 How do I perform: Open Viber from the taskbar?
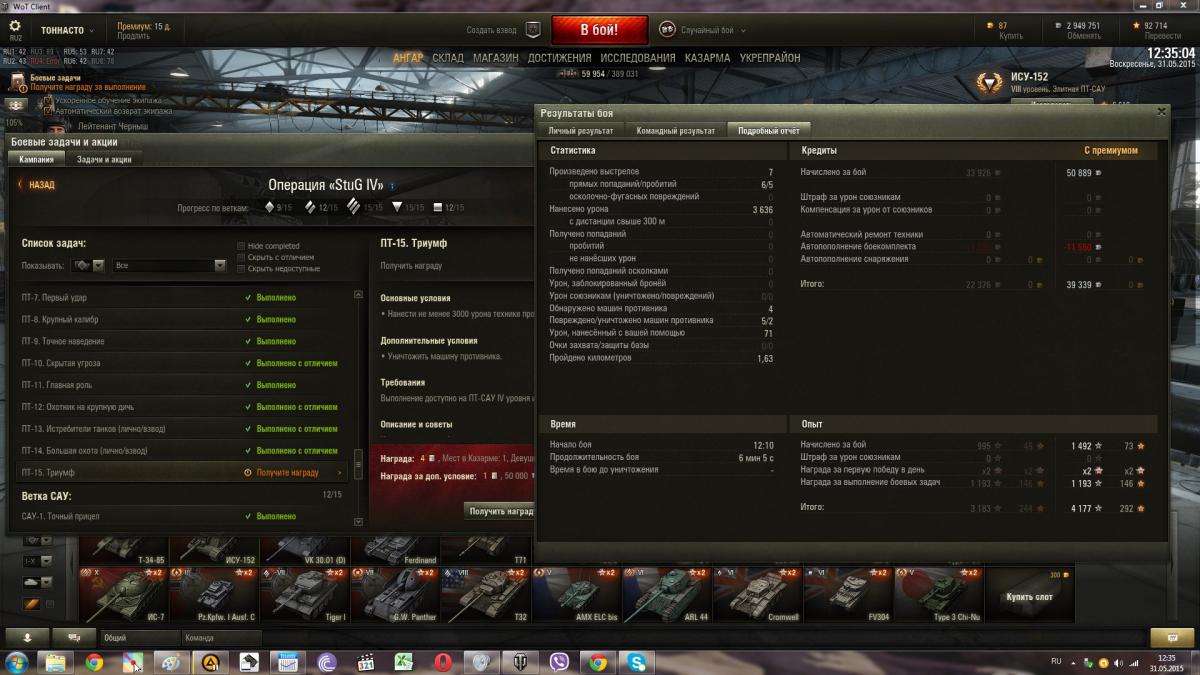(559, 662)
